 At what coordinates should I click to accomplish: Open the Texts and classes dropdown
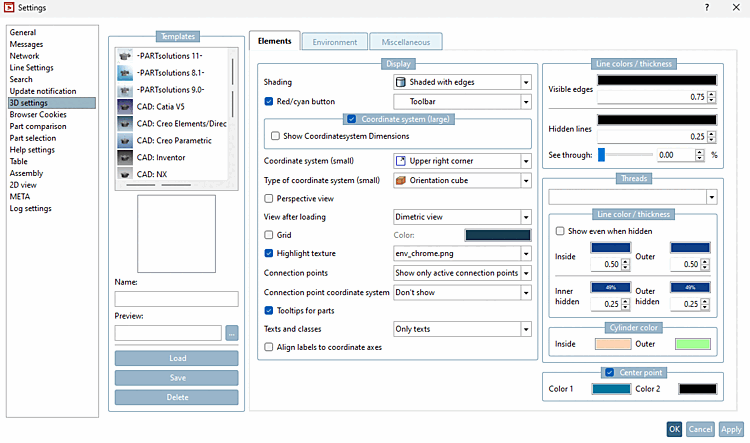[x=462, y=329]
